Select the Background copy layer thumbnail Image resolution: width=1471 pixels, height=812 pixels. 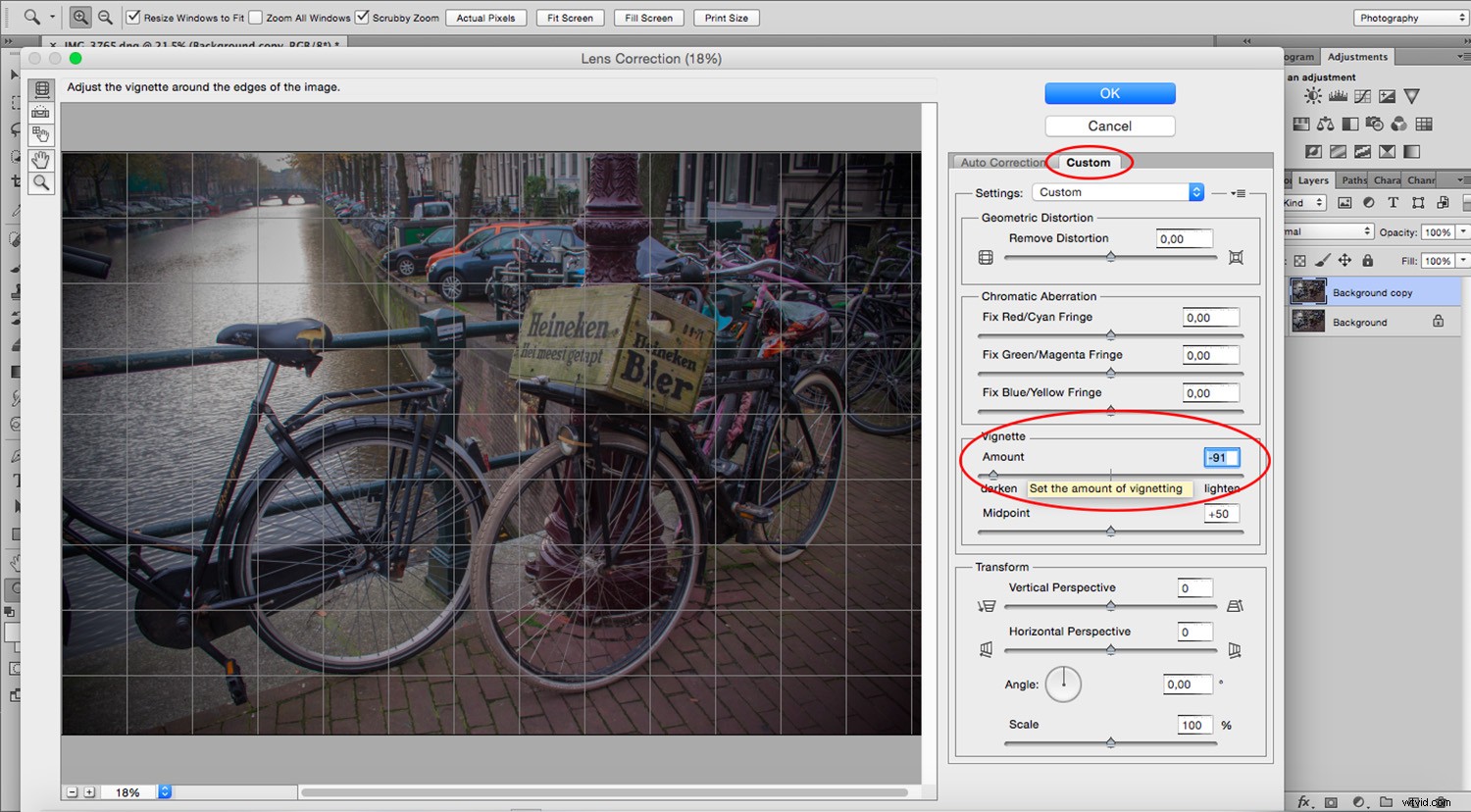[x=1307, y=290]
